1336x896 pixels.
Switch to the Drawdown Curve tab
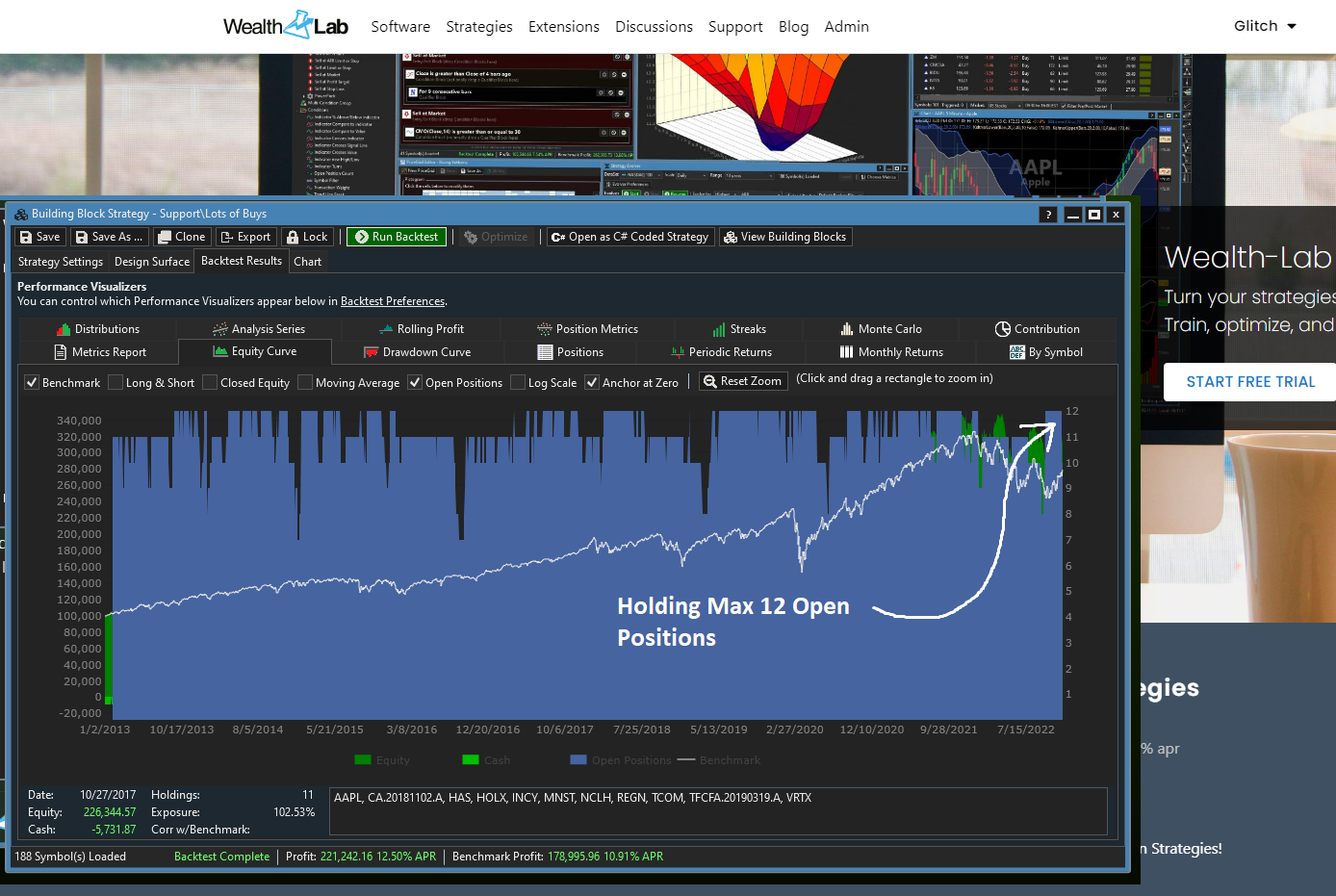(417, 352)
